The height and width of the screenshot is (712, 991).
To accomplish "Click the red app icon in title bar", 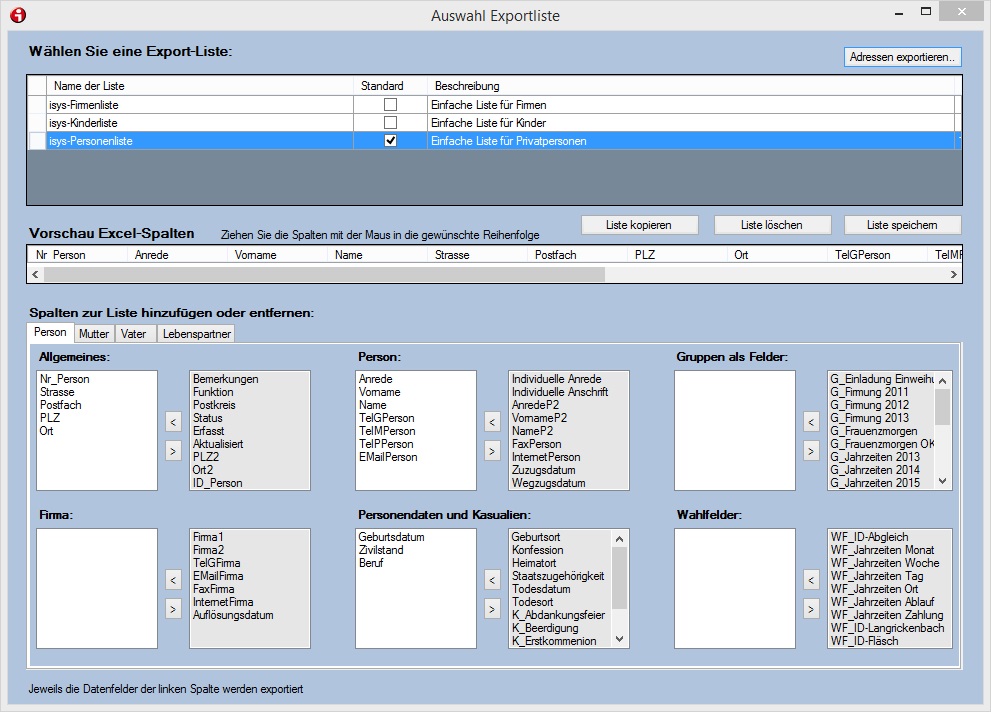I will [x=17, y=15].
